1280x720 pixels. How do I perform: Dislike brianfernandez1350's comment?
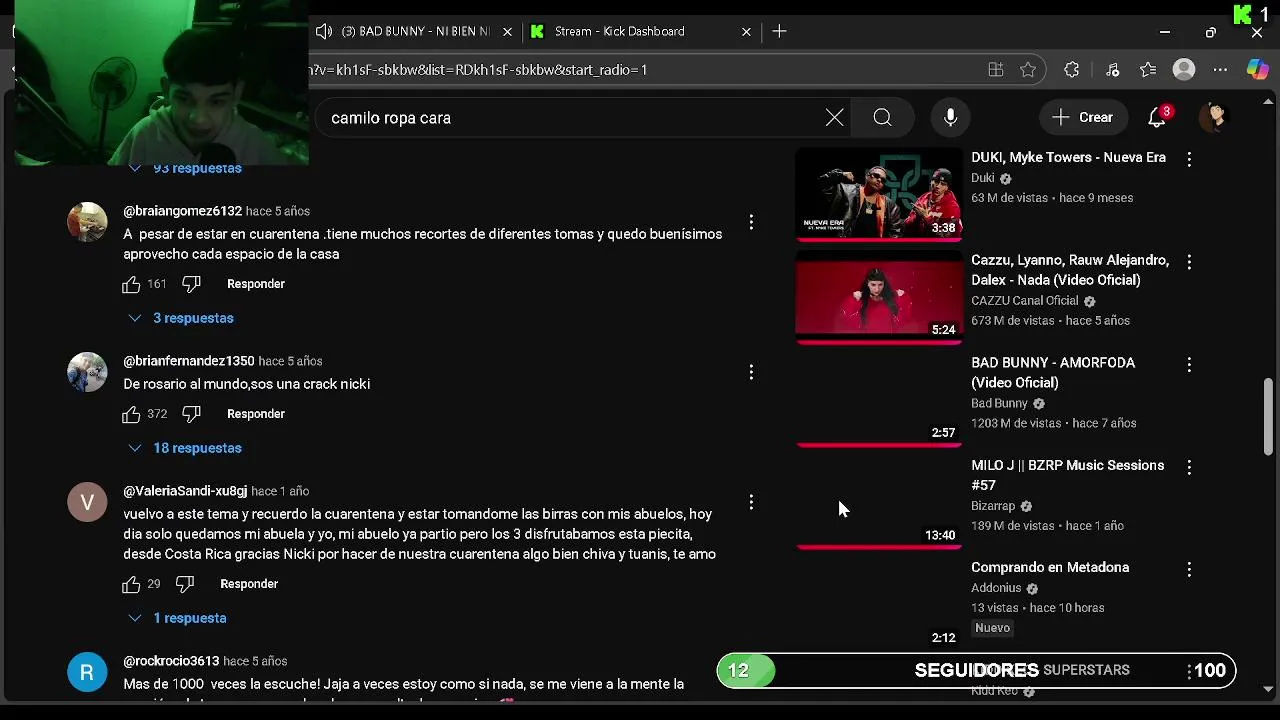pyautogui.click(x=192, y=414)
